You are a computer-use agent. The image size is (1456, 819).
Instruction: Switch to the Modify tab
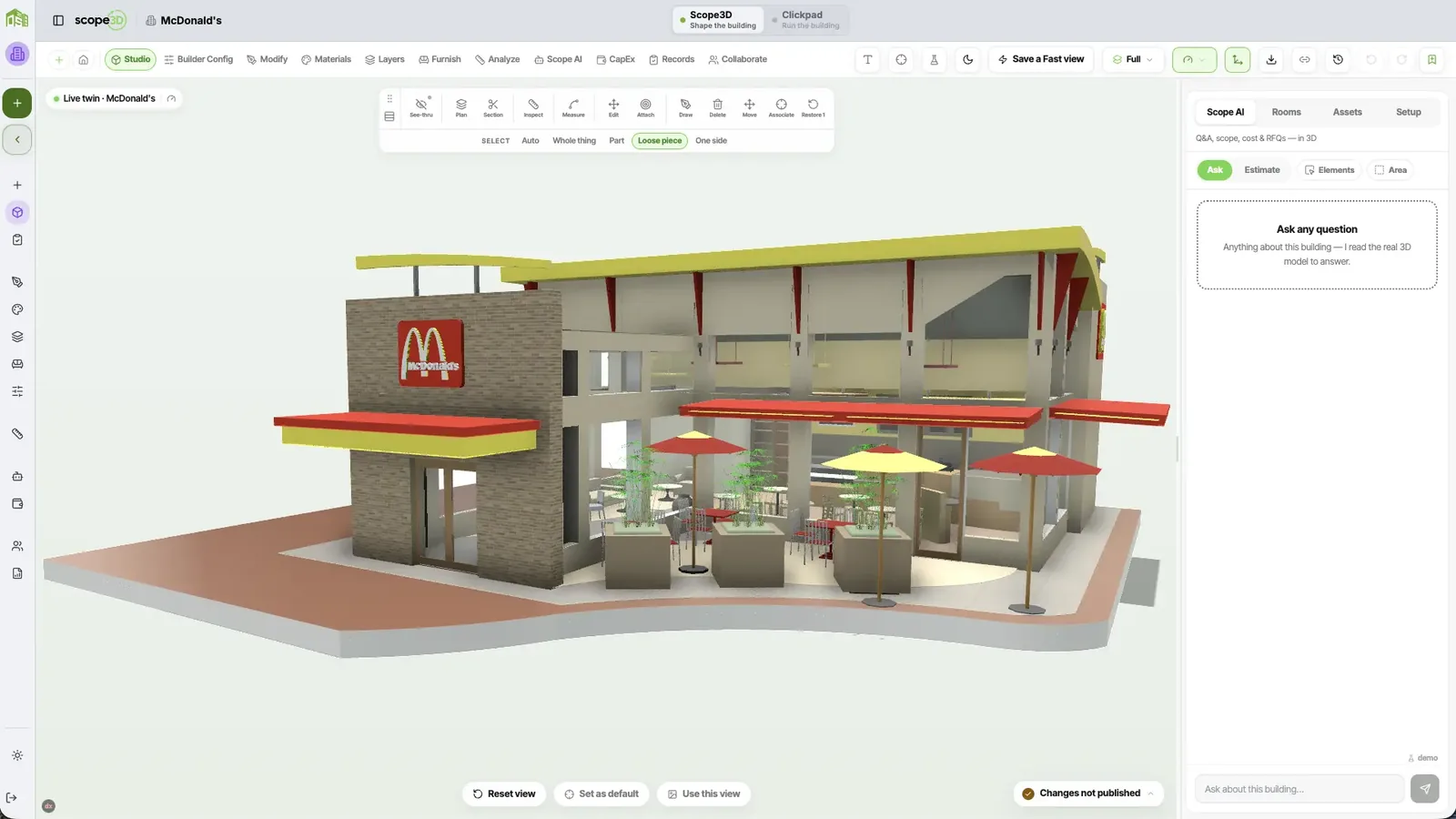pos(267,59)
